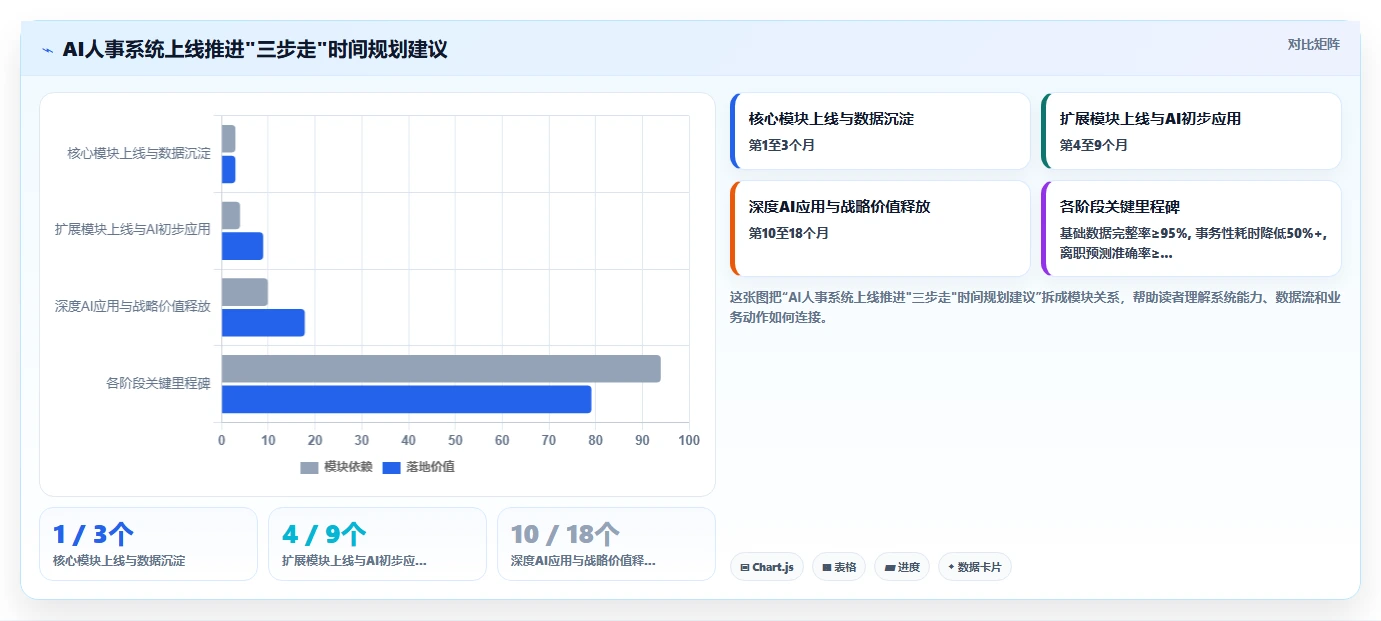The width and height of the screenshot is (1381, 621).
Task: Toggle the 模块依赖 legend swatch
Action: tap(309, 467)
